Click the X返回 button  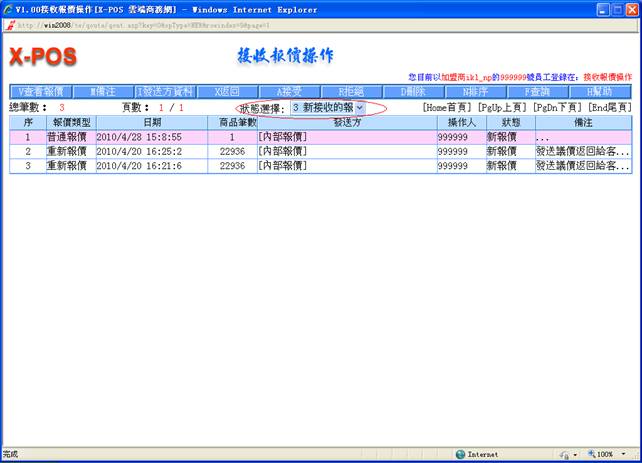pos(227,91)
